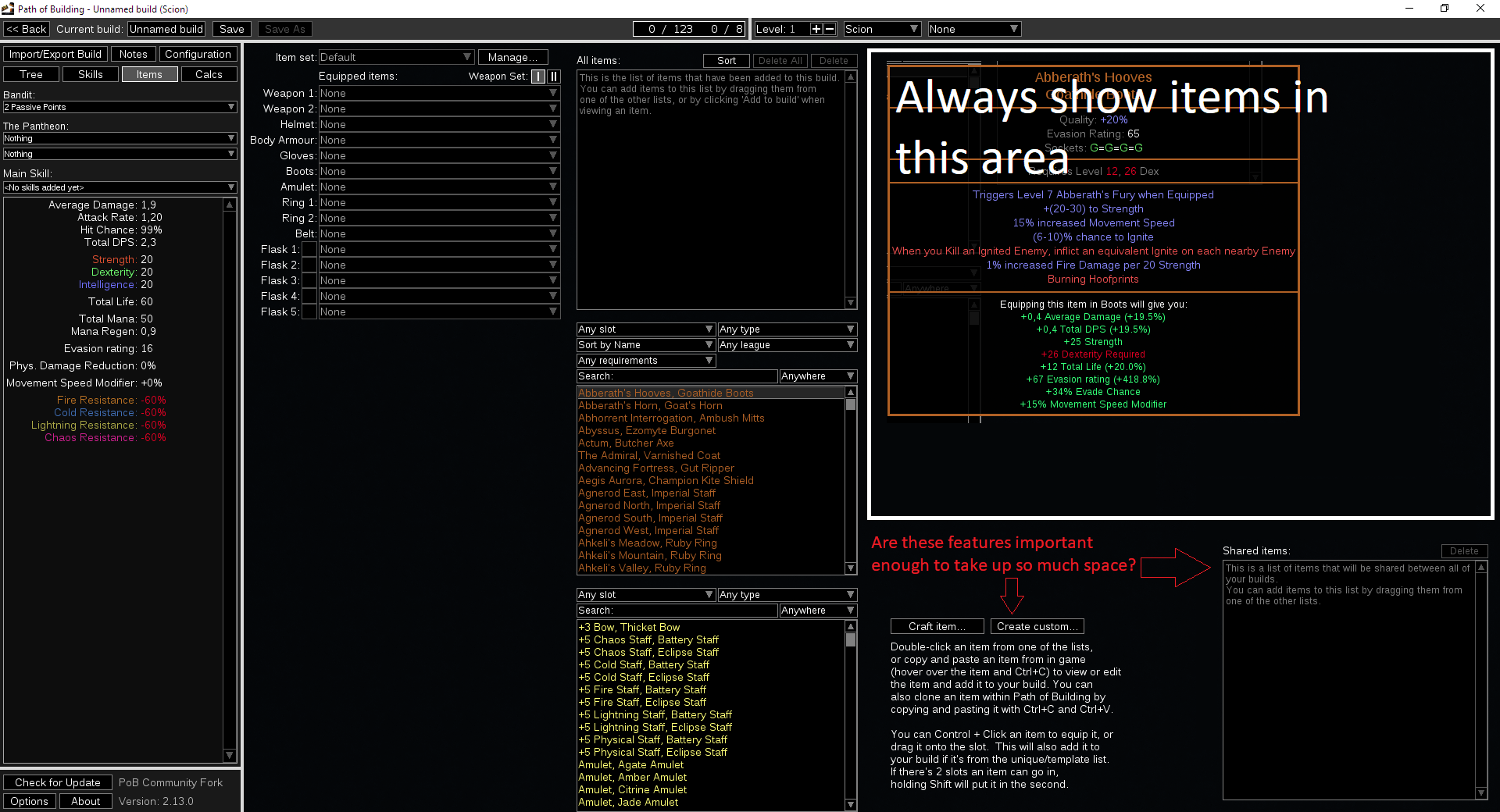Viewport: 1500px width, 812px height.
Task: Switch to weapon set I
Action: [x=538, y=76]
